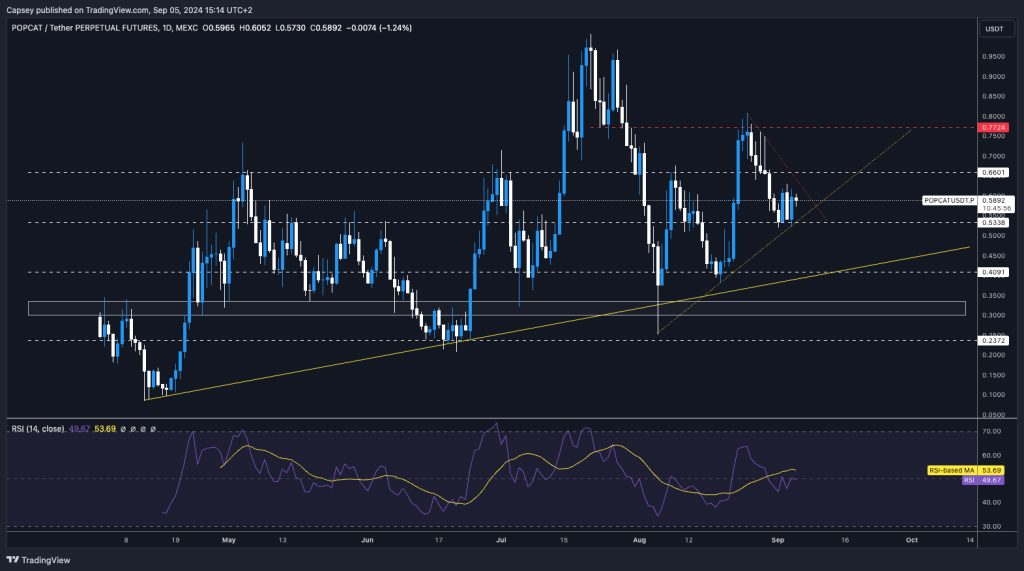Click the purple RSI value label 49.67
The image size is (1024, 571).
994,480
